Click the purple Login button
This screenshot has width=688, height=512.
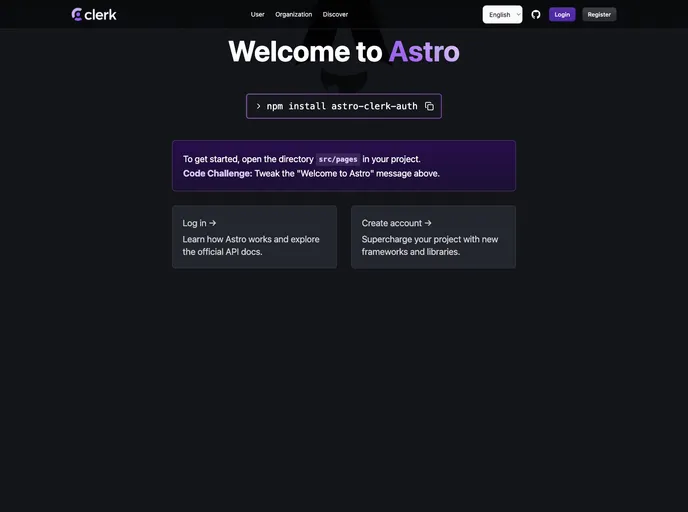pos(562,14)
